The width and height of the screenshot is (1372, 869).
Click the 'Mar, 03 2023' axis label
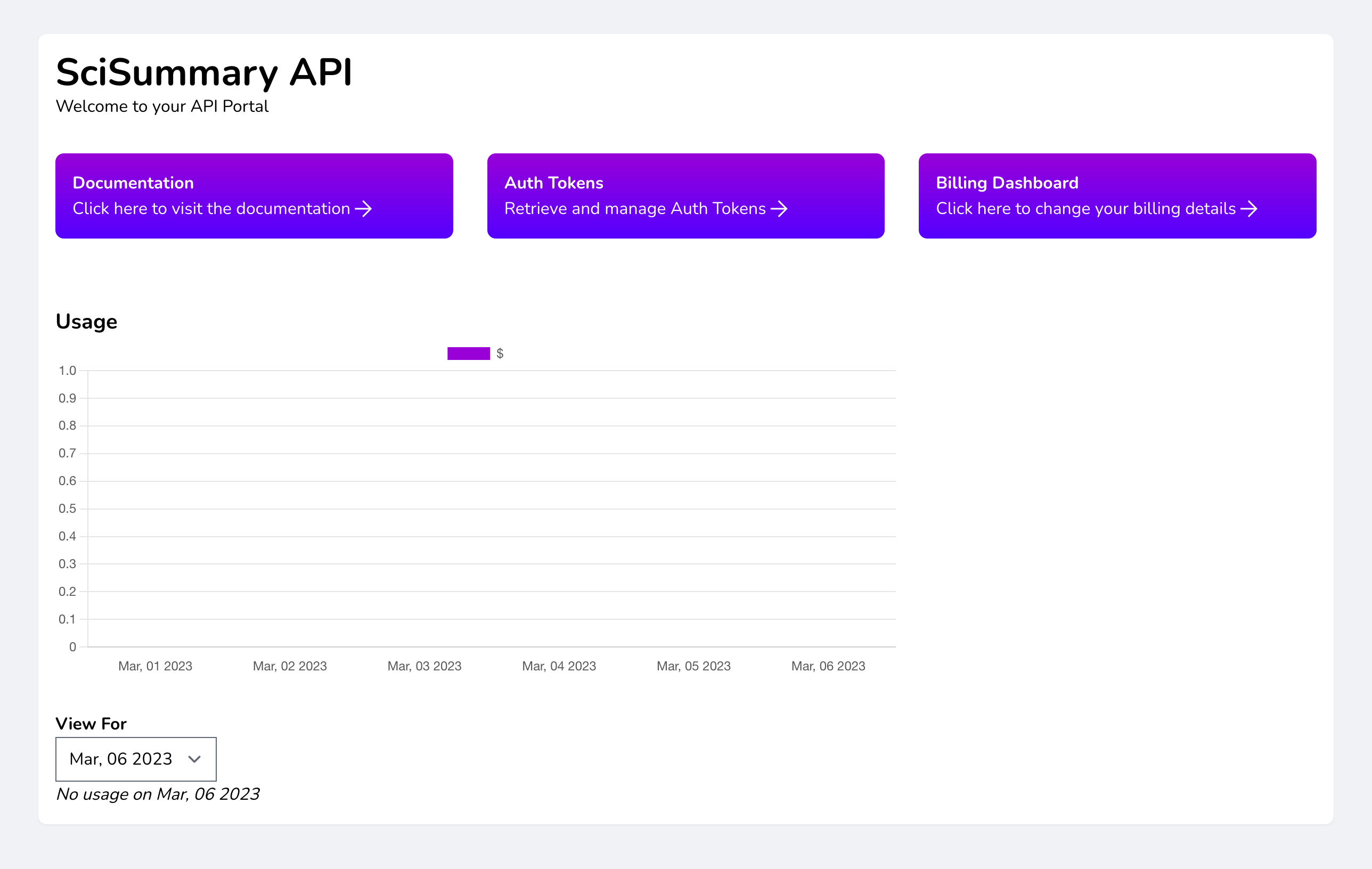click(424, 666)
